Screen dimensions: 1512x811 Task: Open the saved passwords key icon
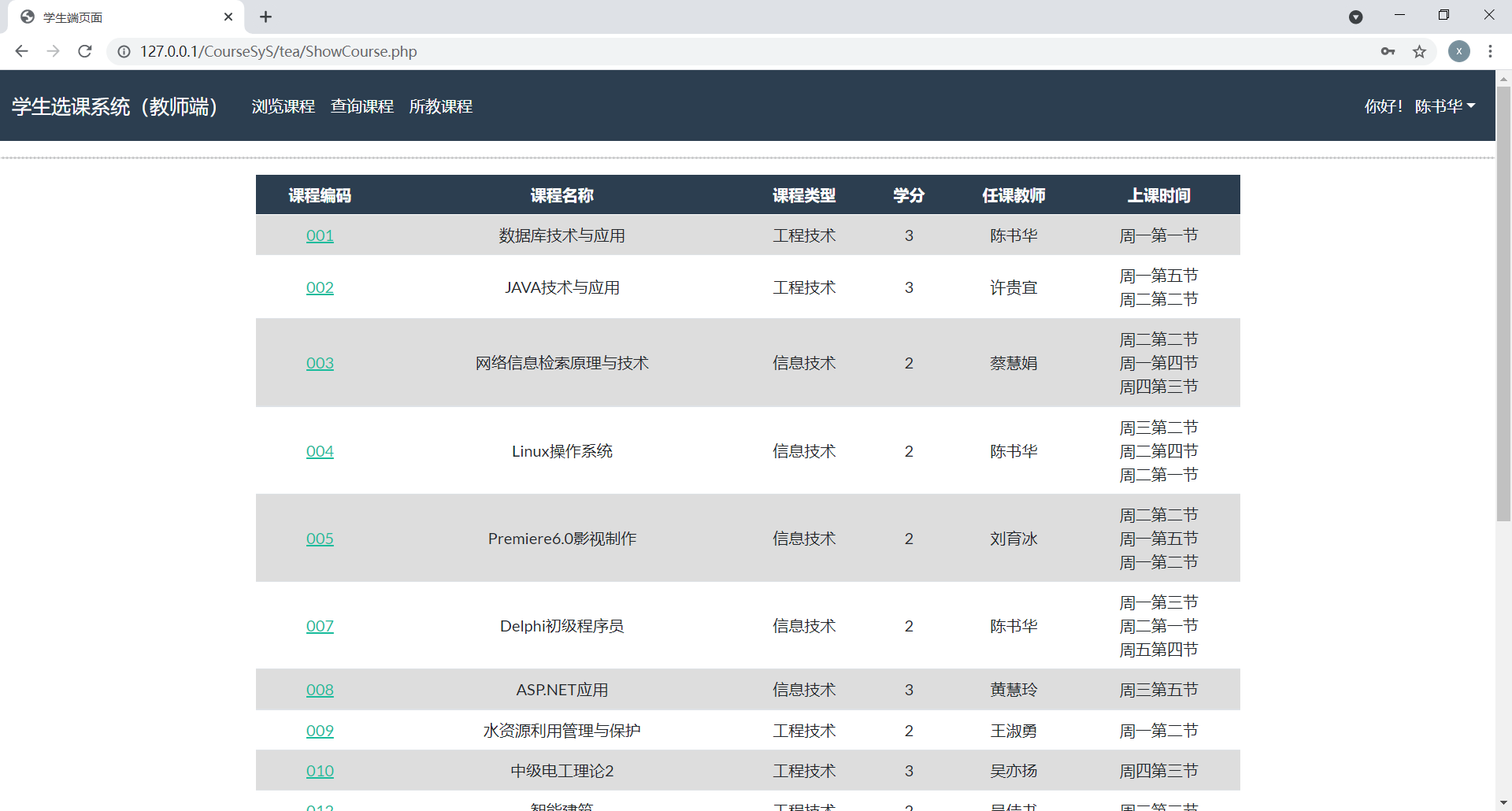(x=1388, y=51)
